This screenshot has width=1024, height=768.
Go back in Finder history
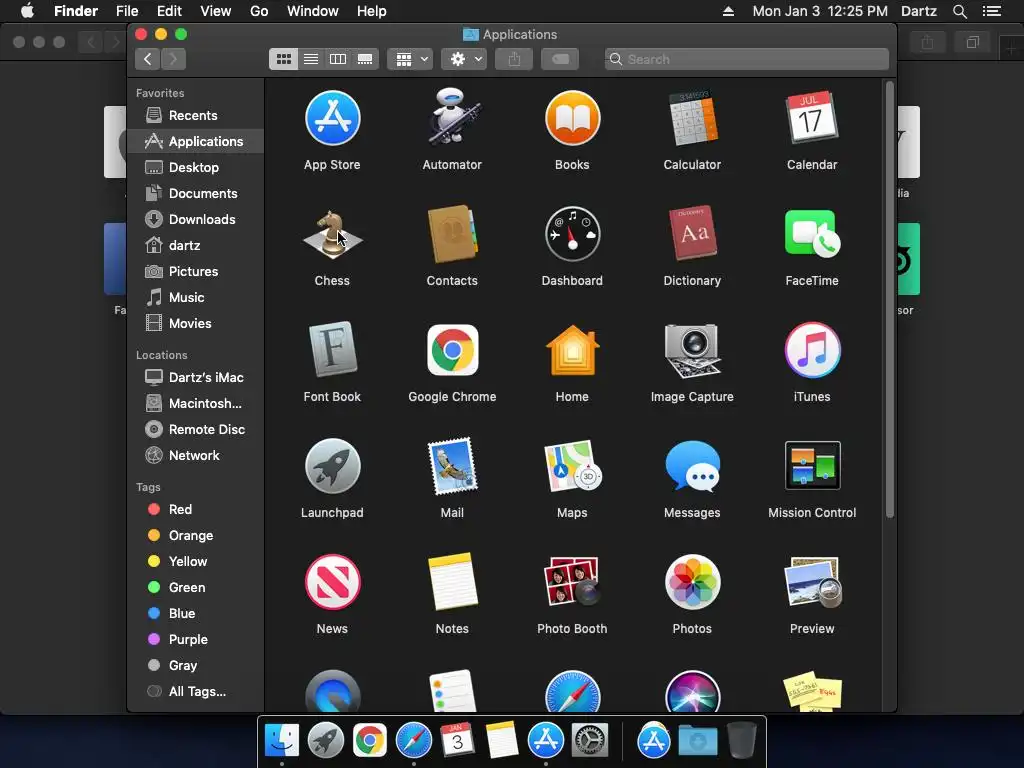click(148, 59)
